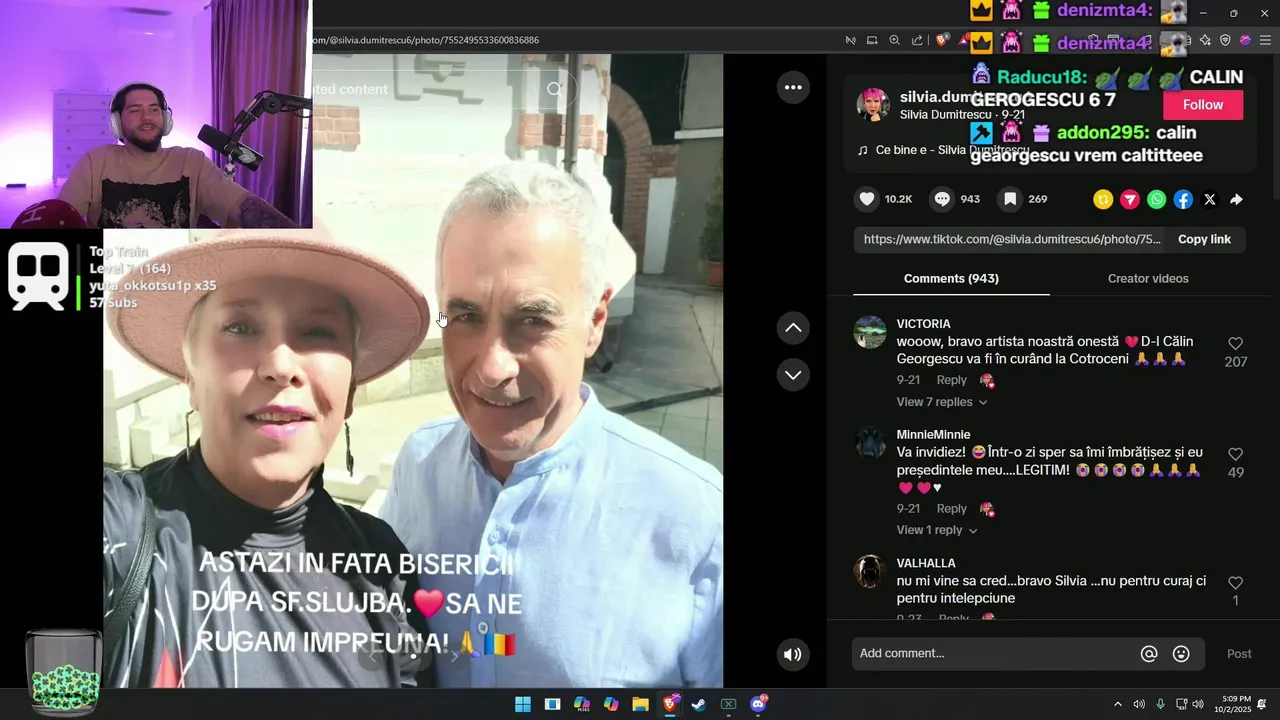Like VICTORIA's comment
This screenshot has width=1280, height=720.
click(x=1235, y=343)
